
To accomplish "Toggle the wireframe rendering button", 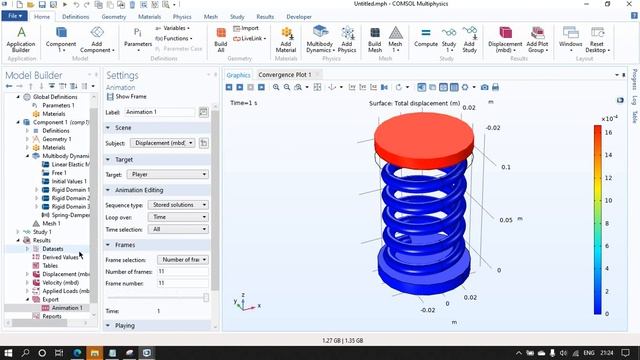I will click(443, 87).
